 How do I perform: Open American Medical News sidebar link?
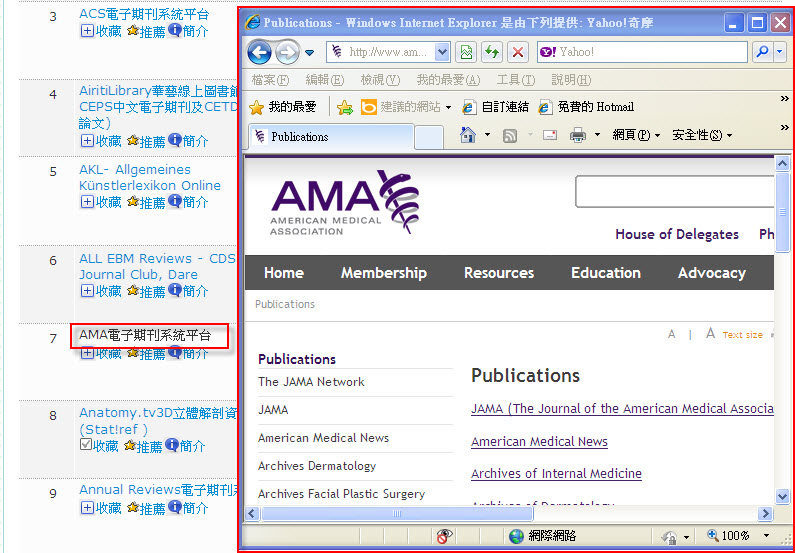click(x=323, y=437)
